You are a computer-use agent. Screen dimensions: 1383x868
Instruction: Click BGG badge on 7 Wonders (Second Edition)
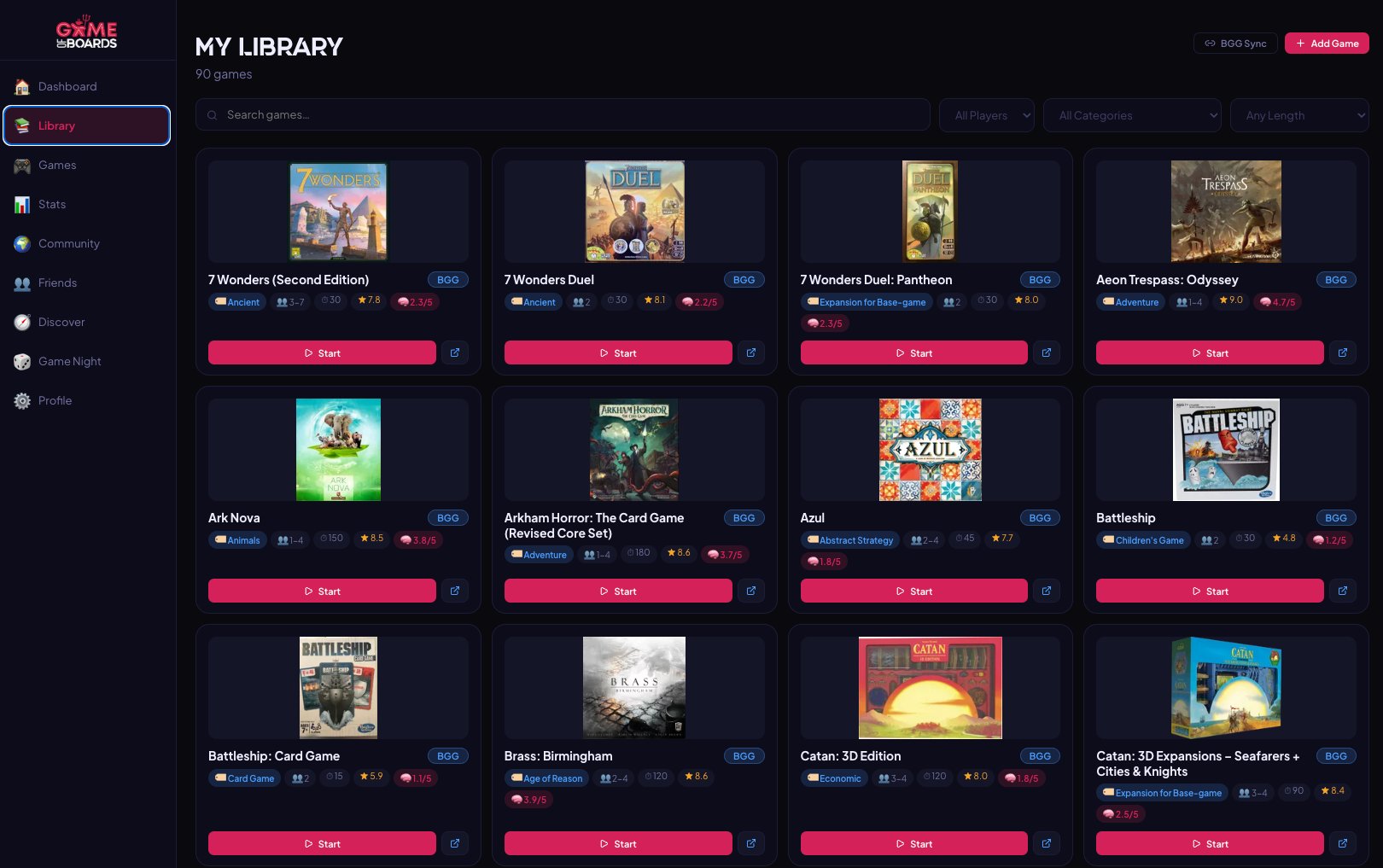[x=448, y=280]
